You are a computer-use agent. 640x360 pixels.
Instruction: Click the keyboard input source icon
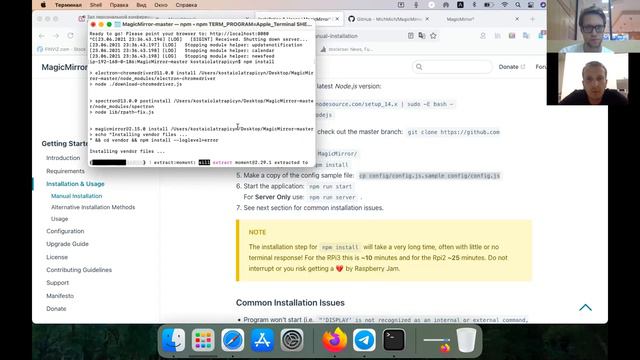[x=460, y=5]
